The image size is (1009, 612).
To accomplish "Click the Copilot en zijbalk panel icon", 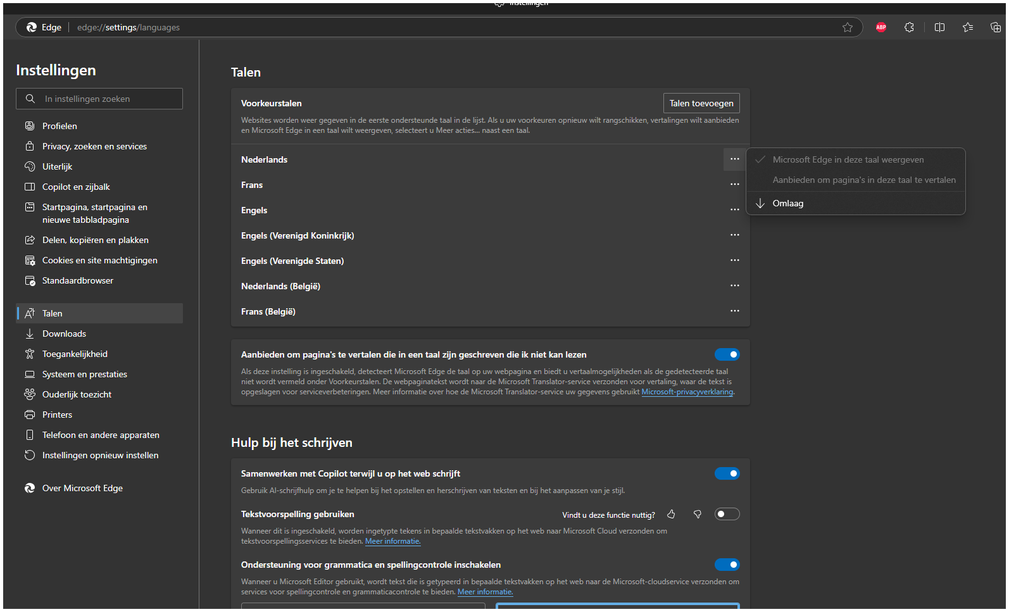I will point(30,187).
